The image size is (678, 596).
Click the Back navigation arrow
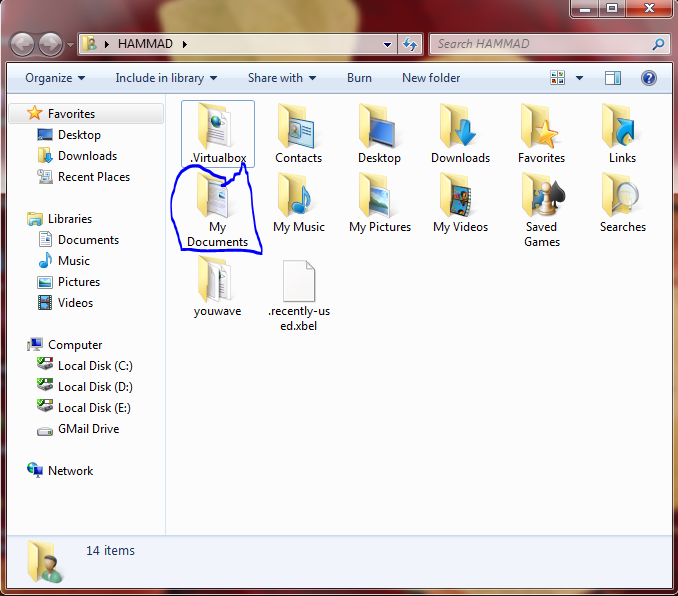[22, 44]
